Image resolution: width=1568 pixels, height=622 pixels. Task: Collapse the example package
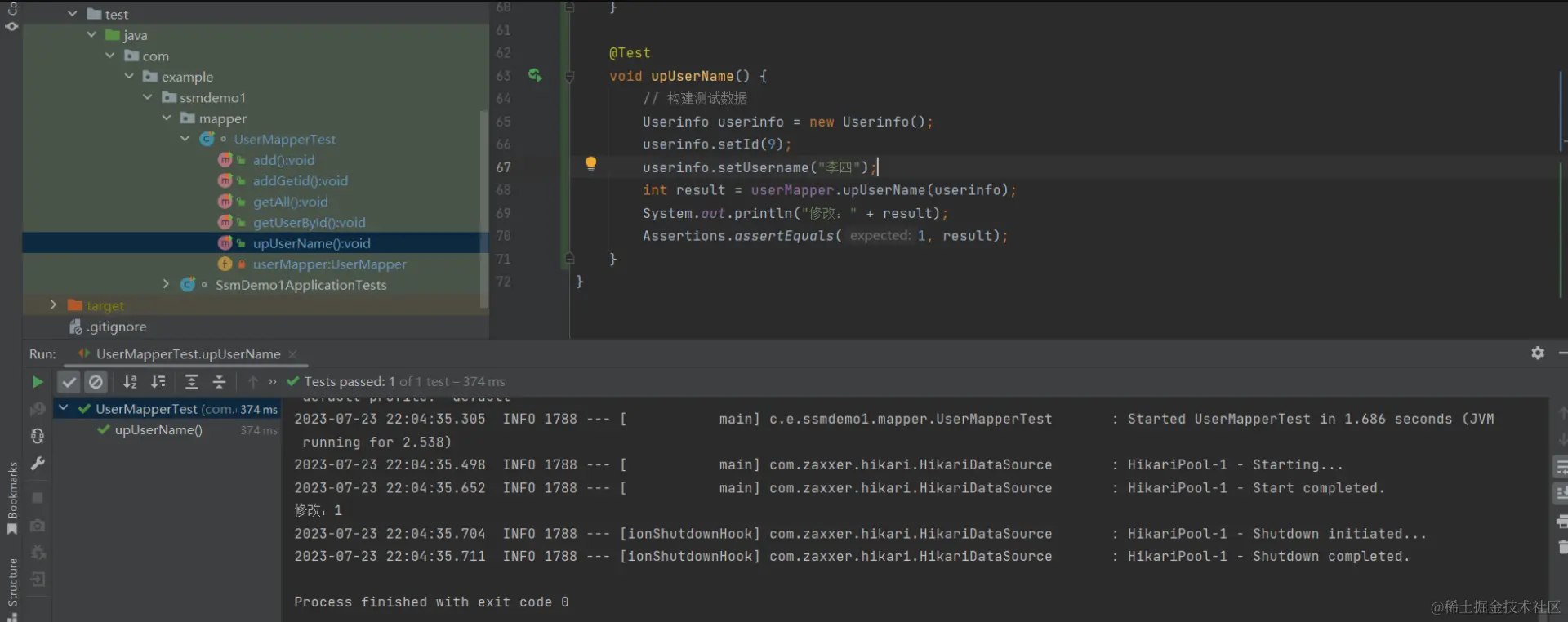tap(129, 77)
